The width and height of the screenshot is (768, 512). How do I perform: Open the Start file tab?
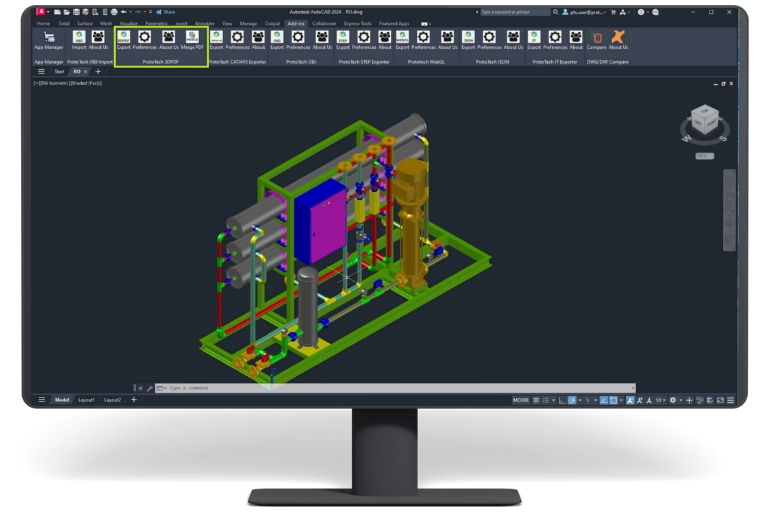coord(59,72)
